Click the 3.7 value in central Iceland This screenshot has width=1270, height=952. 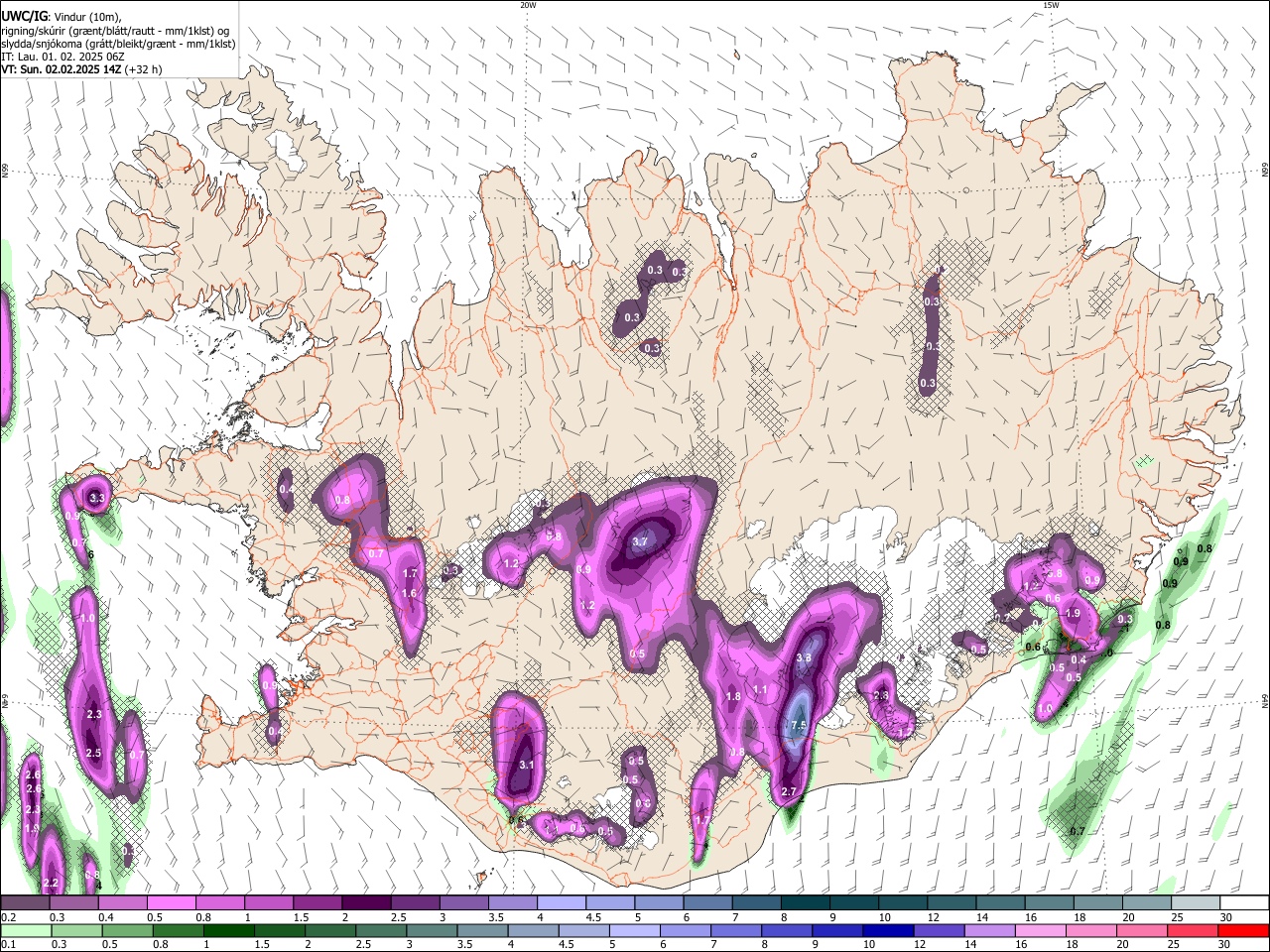pos(640,542)
